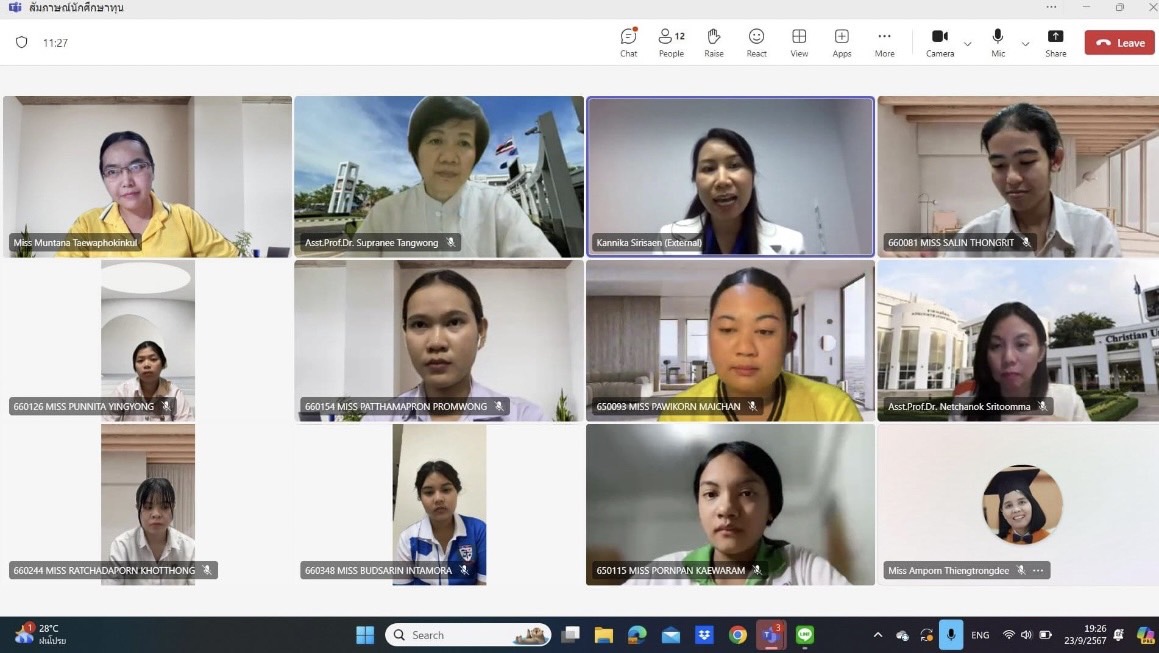Toggle the Mic mute button
Screen dimensions: 1159x653
998,42
